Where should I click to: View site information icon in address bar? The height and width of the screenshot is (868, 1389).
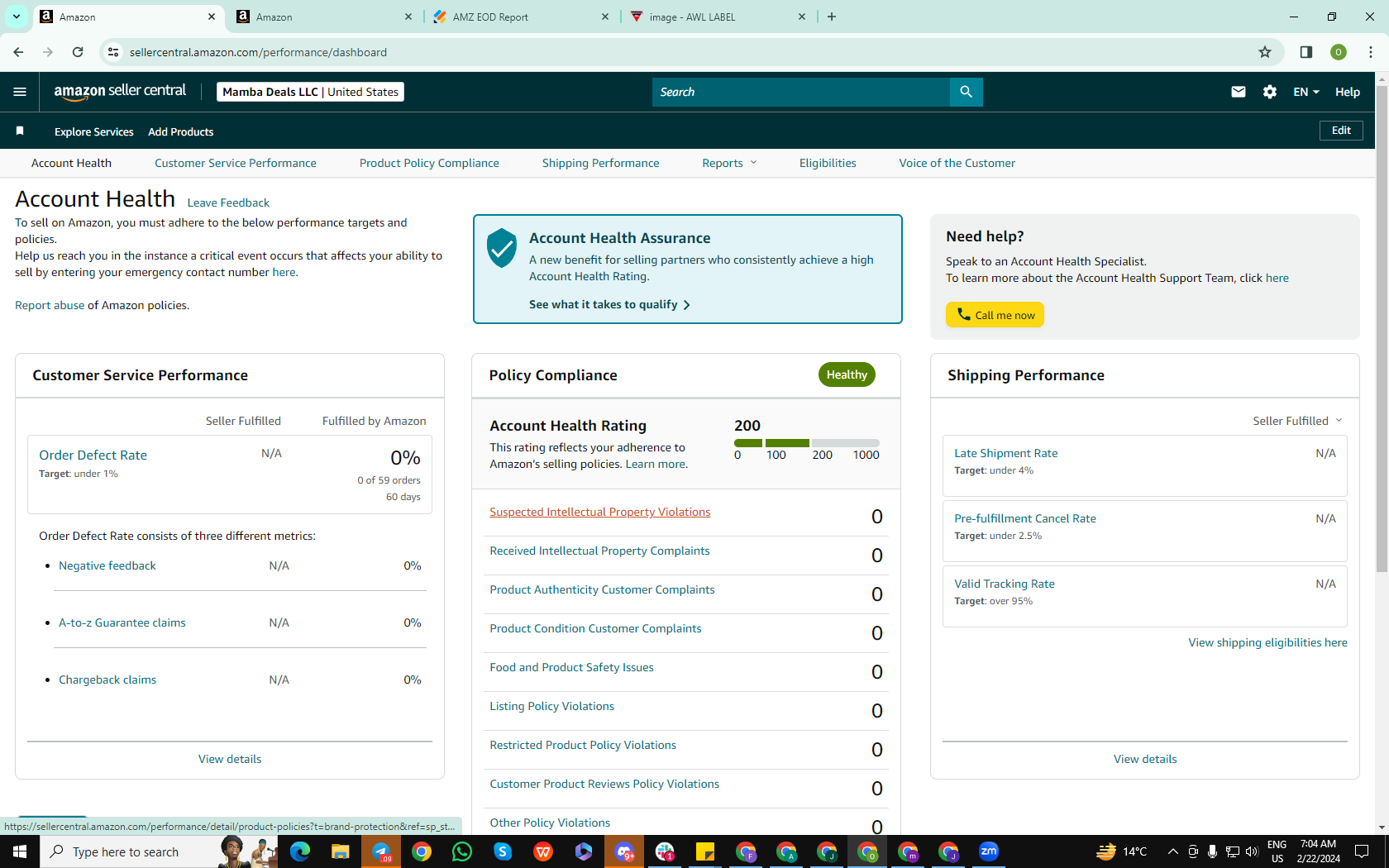pyautogui.click(x=113, y=52)
